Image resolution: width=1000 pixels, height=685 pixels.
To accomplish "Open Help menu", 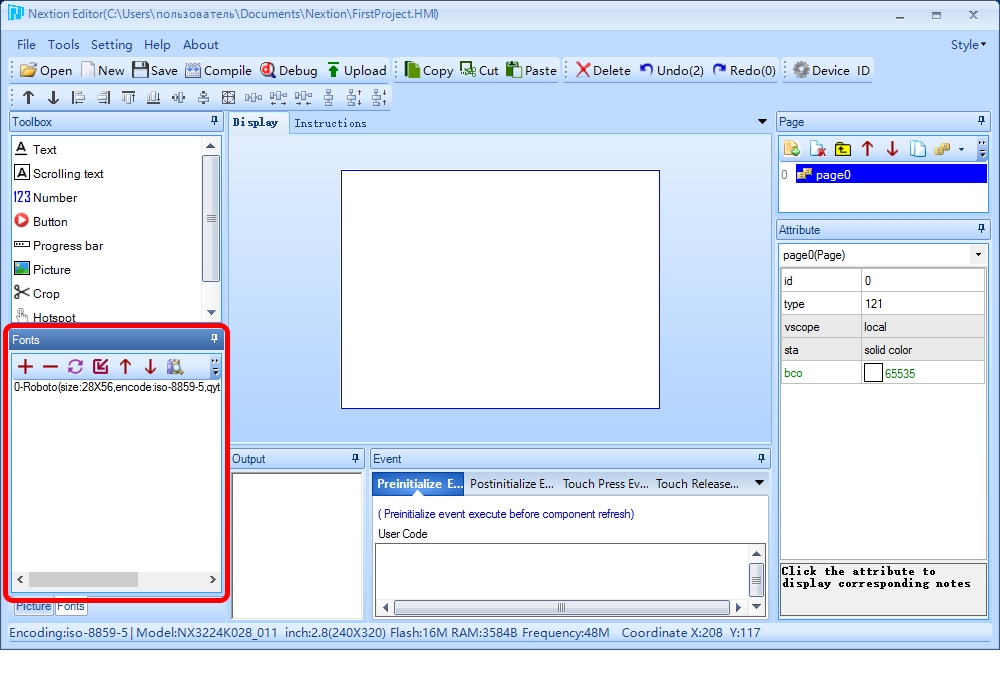I will (157, 45).
